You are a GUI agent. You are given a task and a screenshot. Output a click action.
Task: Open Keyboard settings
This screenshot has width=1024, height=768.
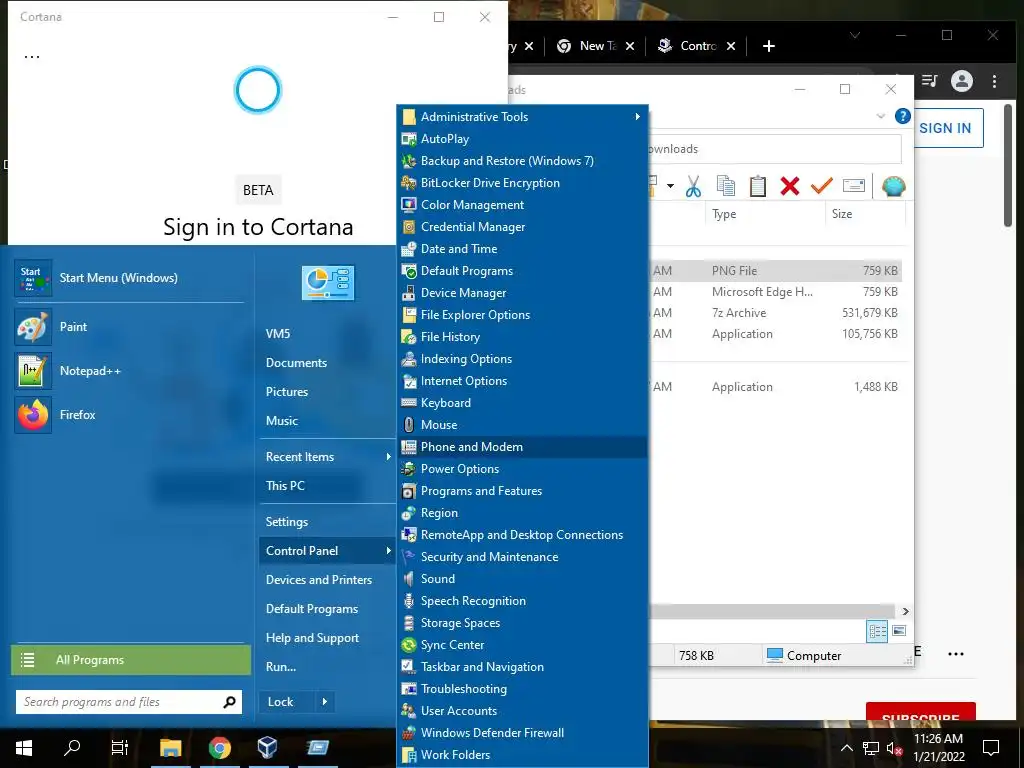coord(522,403)
